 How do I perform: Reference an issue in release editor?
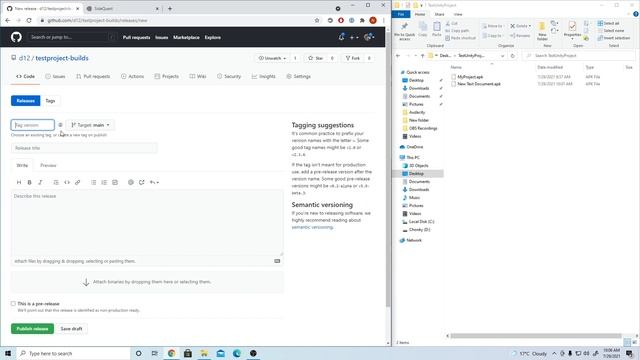[141, 182]
